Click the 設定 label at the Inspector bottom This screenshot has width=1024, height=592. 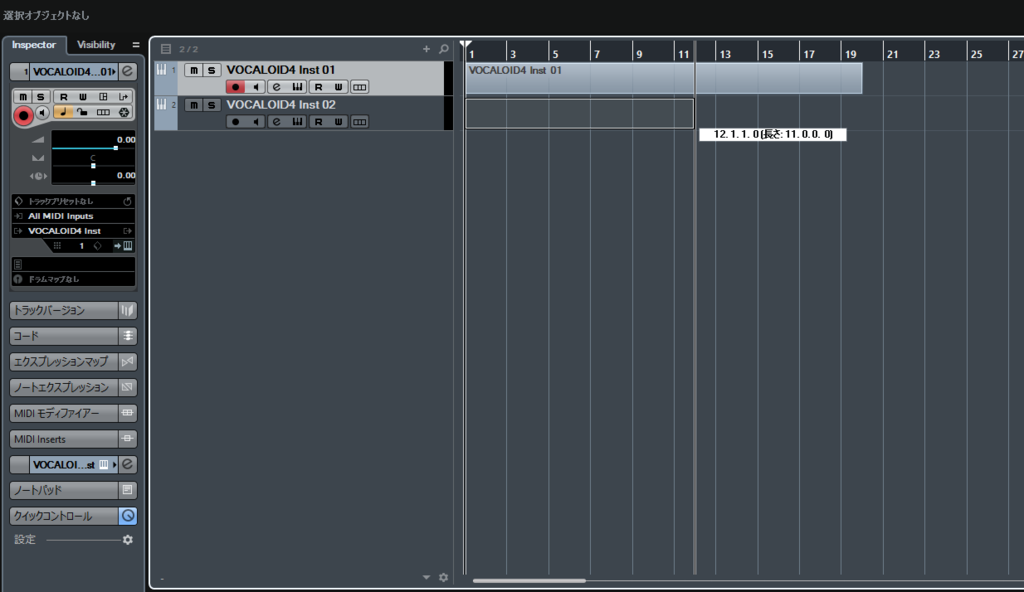pyautogui.click(x=25, y=540)
